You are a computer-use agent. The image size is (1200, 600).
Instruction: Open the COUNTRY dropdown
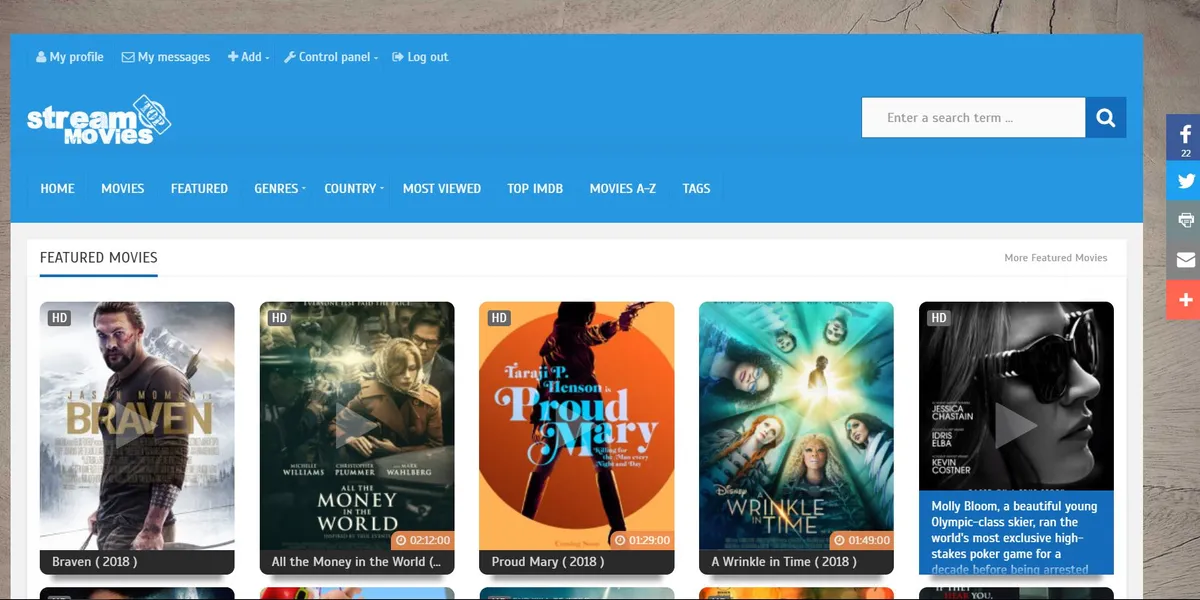[x=351, y=188]
